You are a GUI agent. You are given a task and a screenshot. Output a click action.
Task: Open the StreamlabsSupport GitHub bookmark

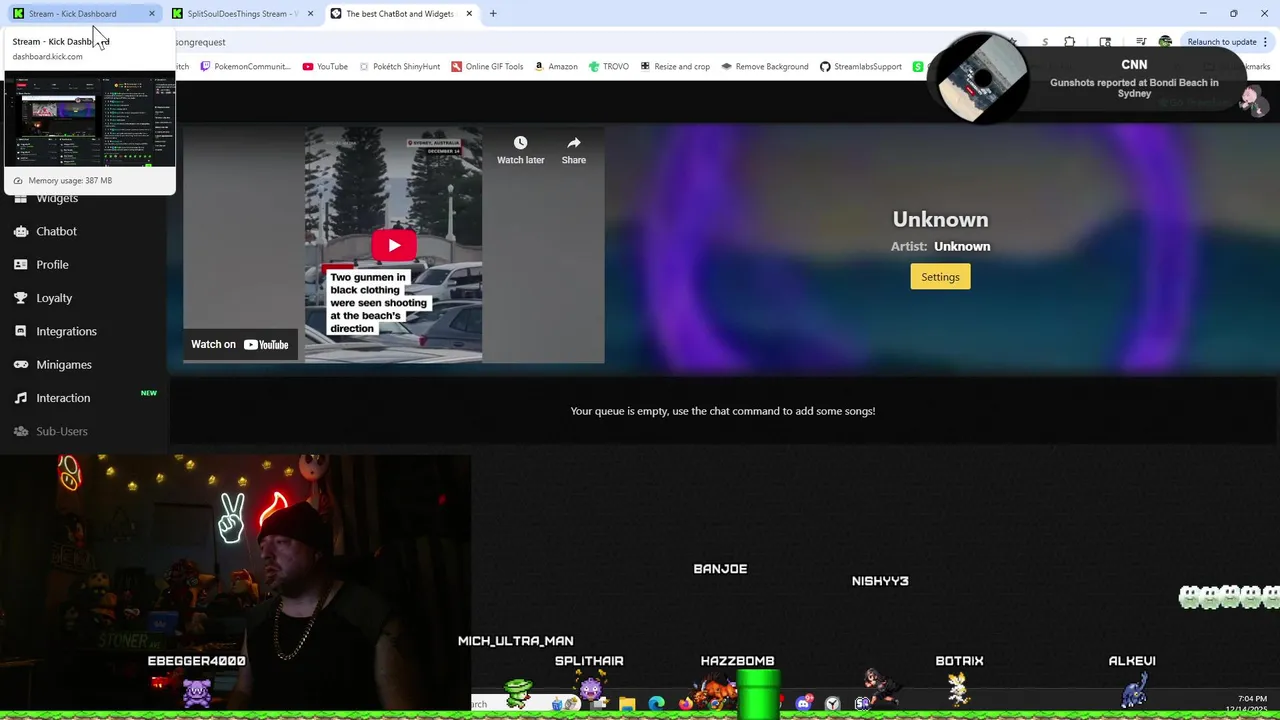point(861,67)
